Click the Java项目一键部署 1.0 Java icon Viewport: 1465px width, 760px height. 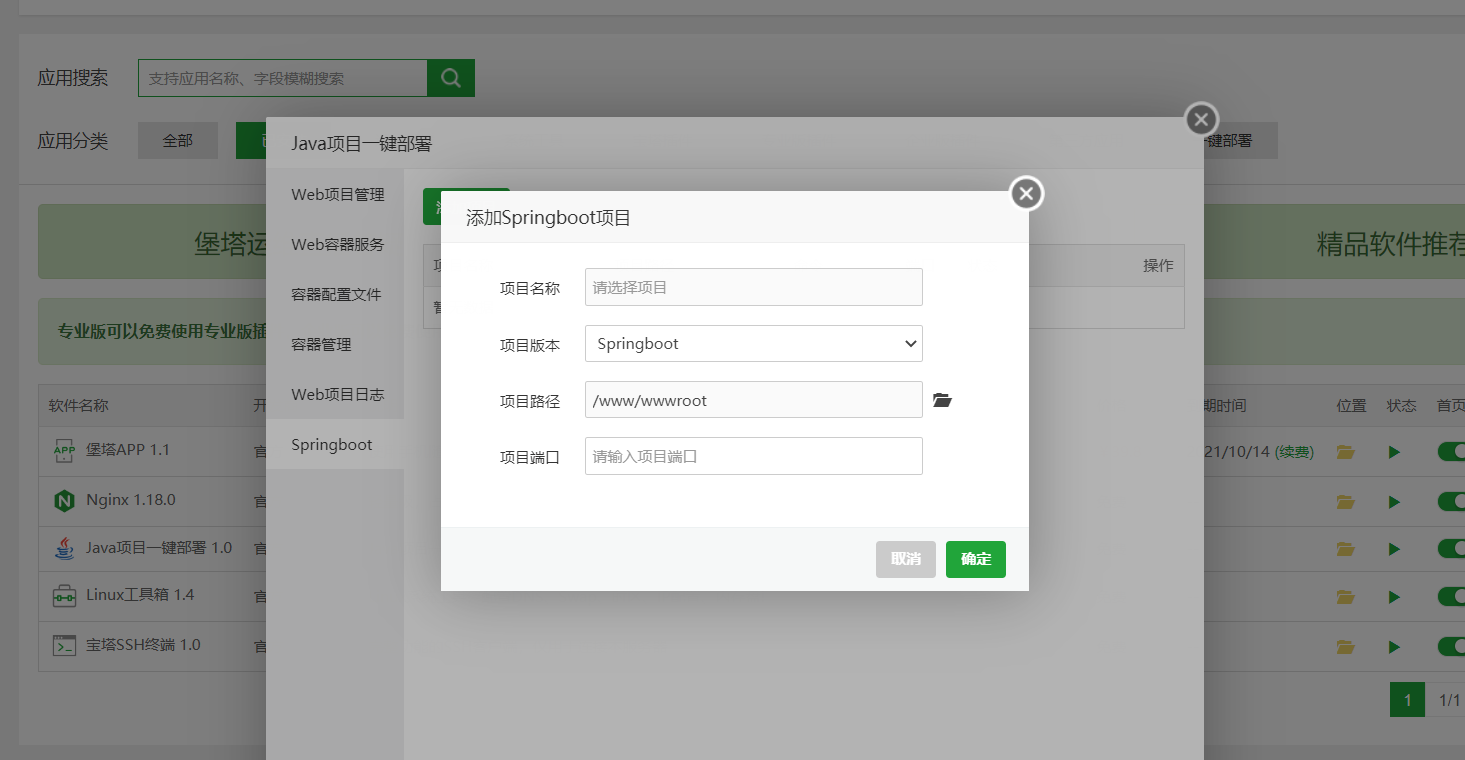point(64,548)
